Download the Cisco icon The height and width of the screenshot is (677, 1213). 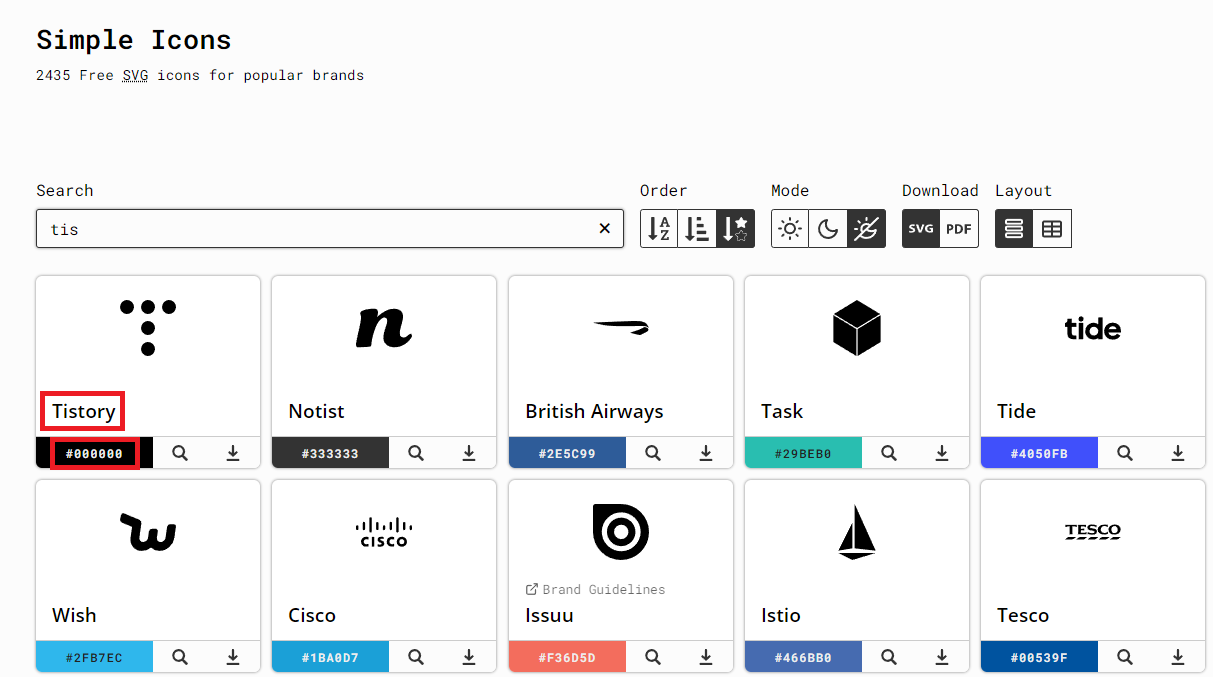[469, 657]
